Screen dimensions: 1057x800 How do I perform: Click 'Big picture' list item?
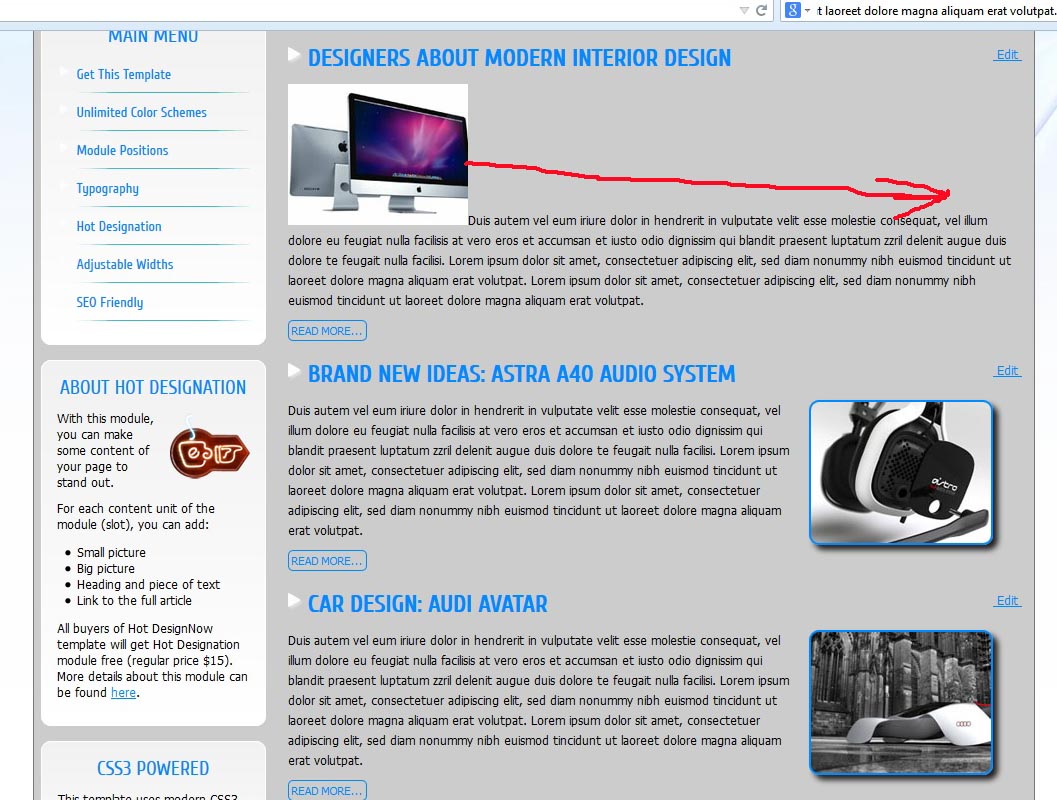106,569
